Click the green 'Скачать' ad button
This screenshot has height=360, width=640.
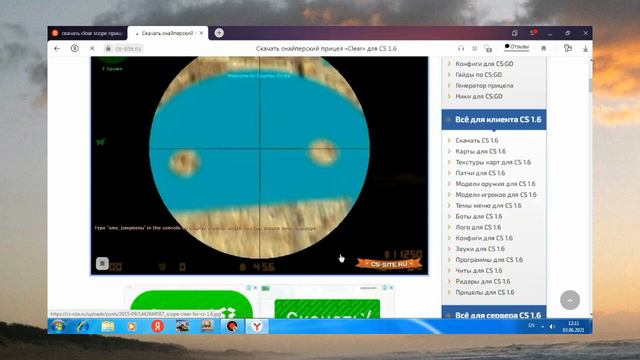(x=327, y=309)
